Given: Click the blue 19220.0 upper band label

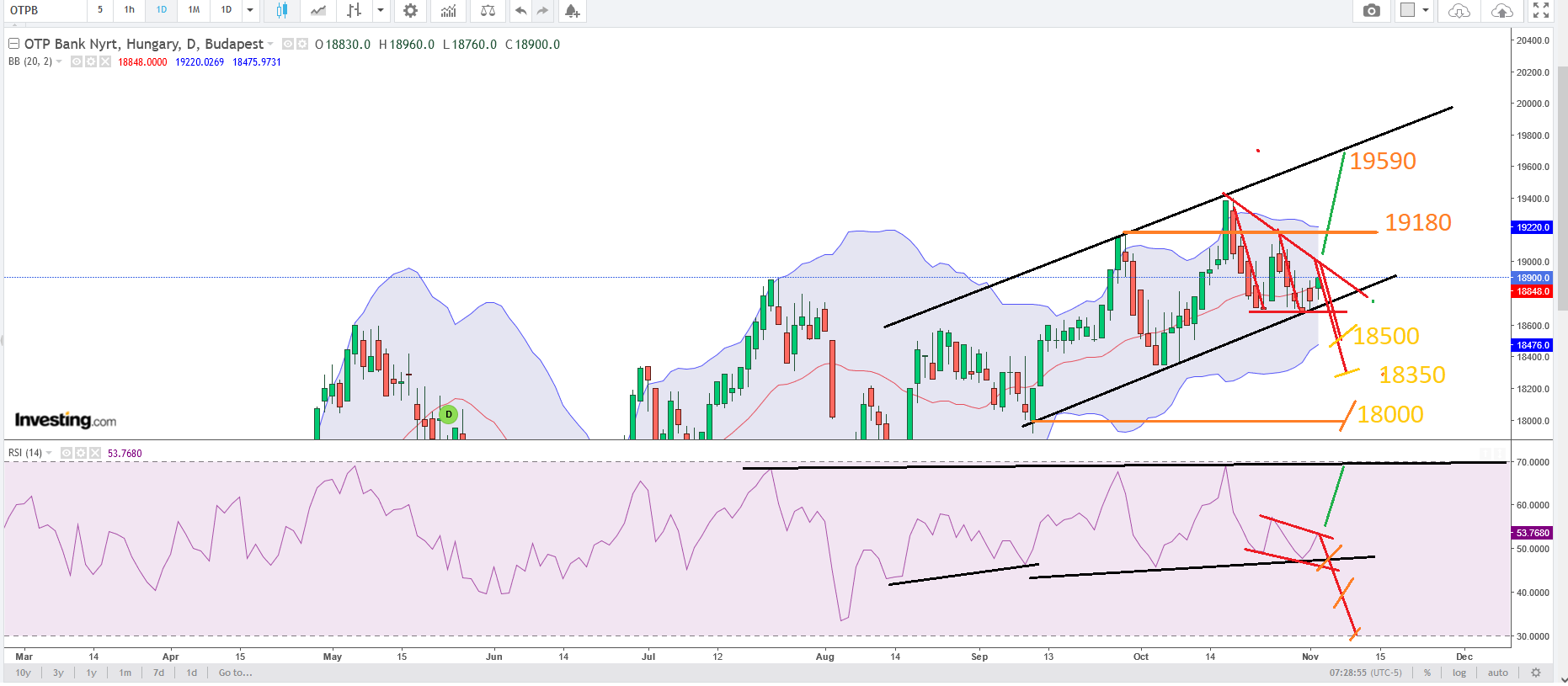Looking at the screenshot, I should [1533, 227].
